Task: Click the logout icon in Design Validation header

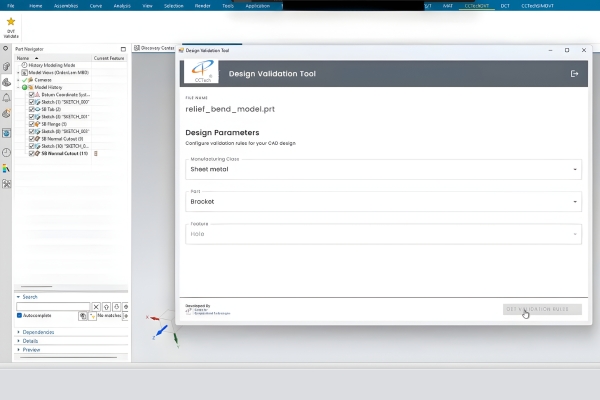Action: 574,73
